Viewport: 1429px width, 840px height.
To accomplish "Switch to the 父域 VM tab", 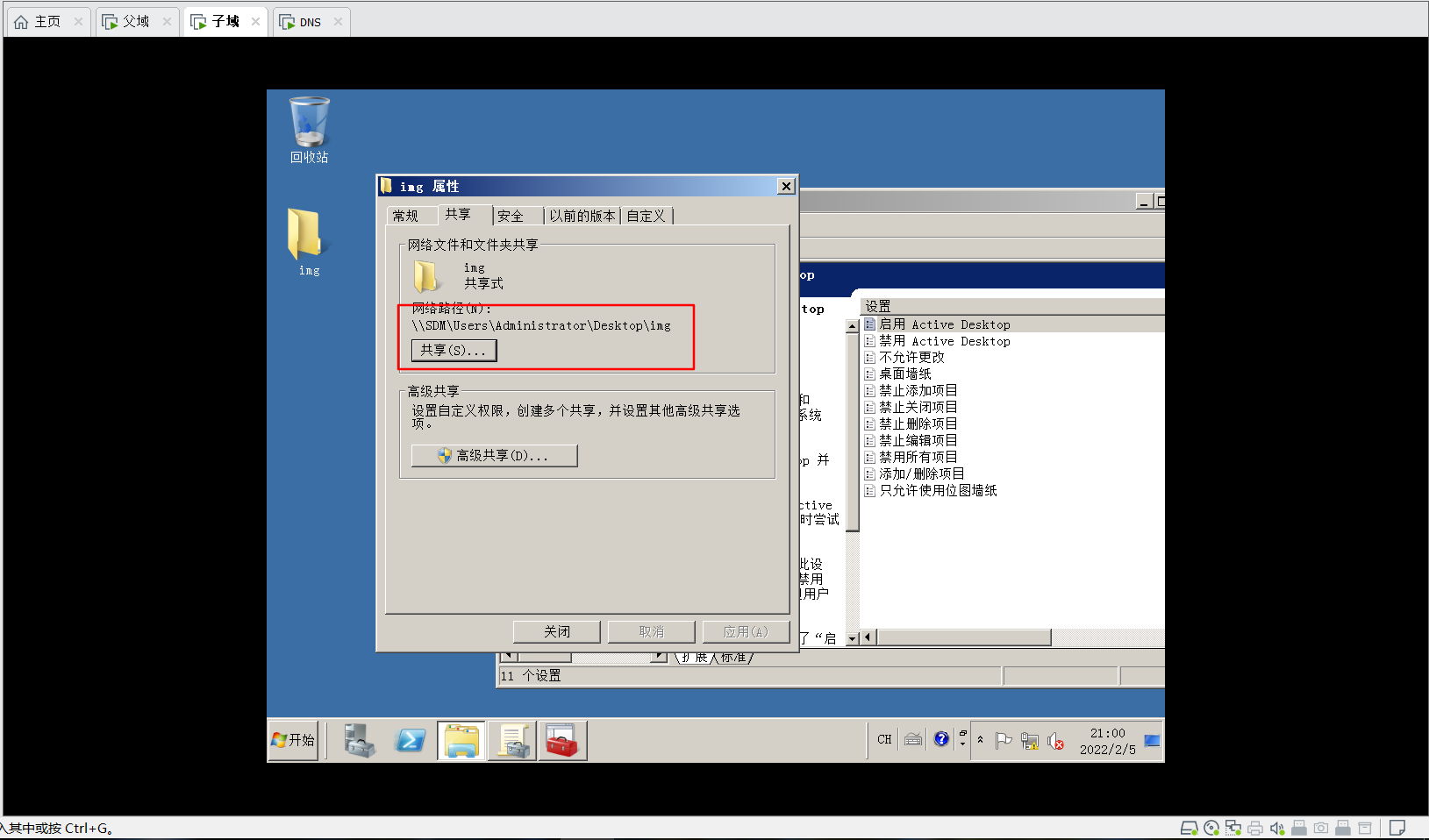I will tap(136, 22).
